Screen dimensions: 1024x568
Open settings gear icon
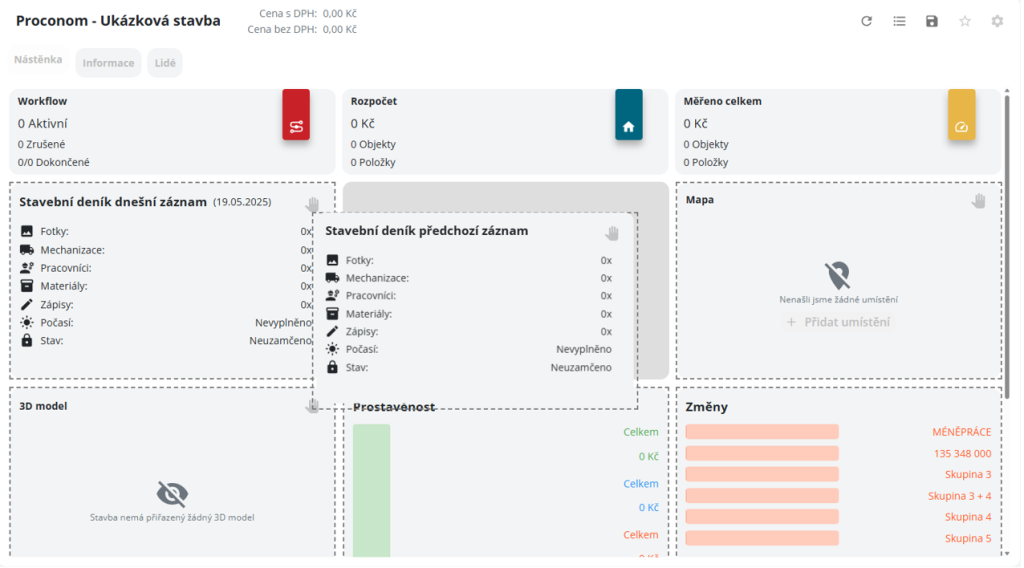(x=997, y=21)
